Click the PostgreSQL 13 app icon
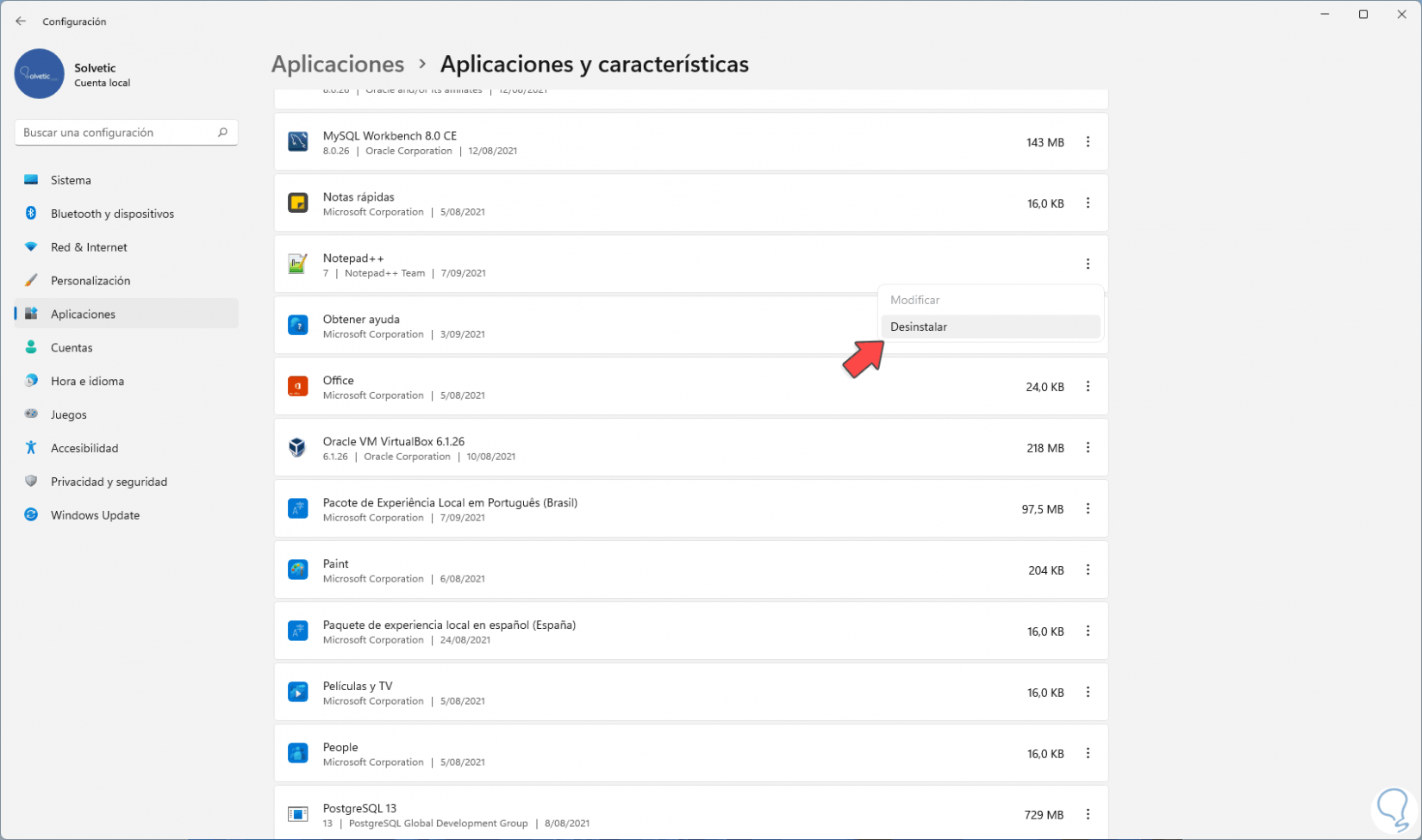This screenshot has width=1422, height=840. click(298, 815)
